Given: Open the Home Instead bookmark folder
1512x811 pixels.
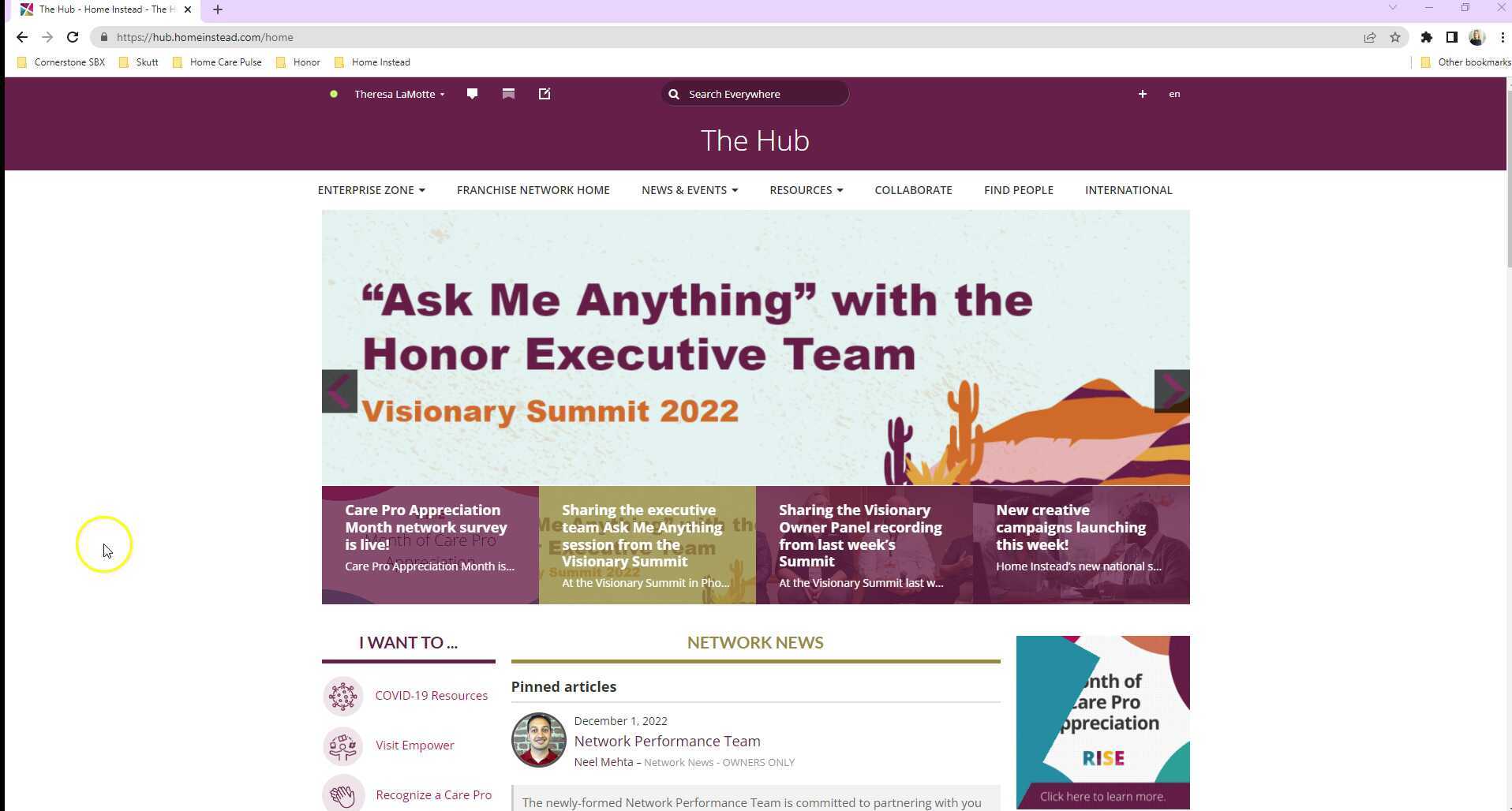Looking at the screenshot, I should [x=372, y=62].
